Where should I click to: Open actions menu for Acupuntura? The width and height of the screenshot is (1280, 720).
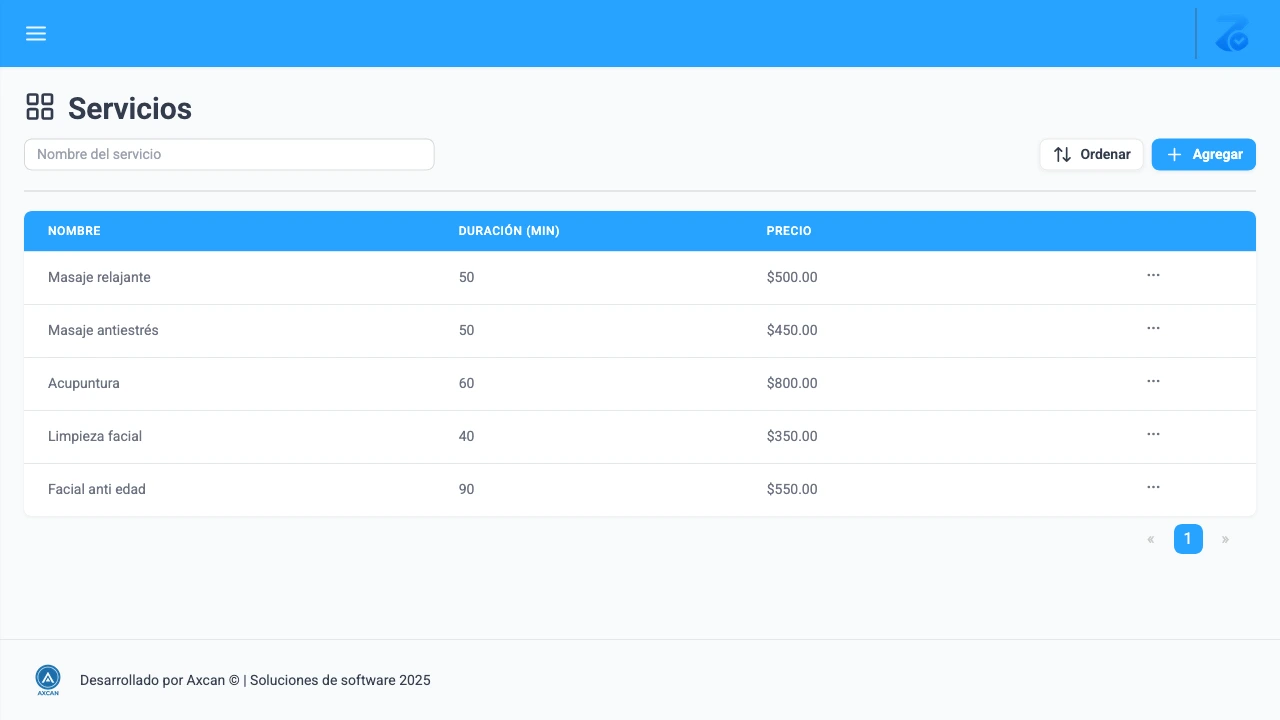pyautogui.click(x=1153, y=381)
